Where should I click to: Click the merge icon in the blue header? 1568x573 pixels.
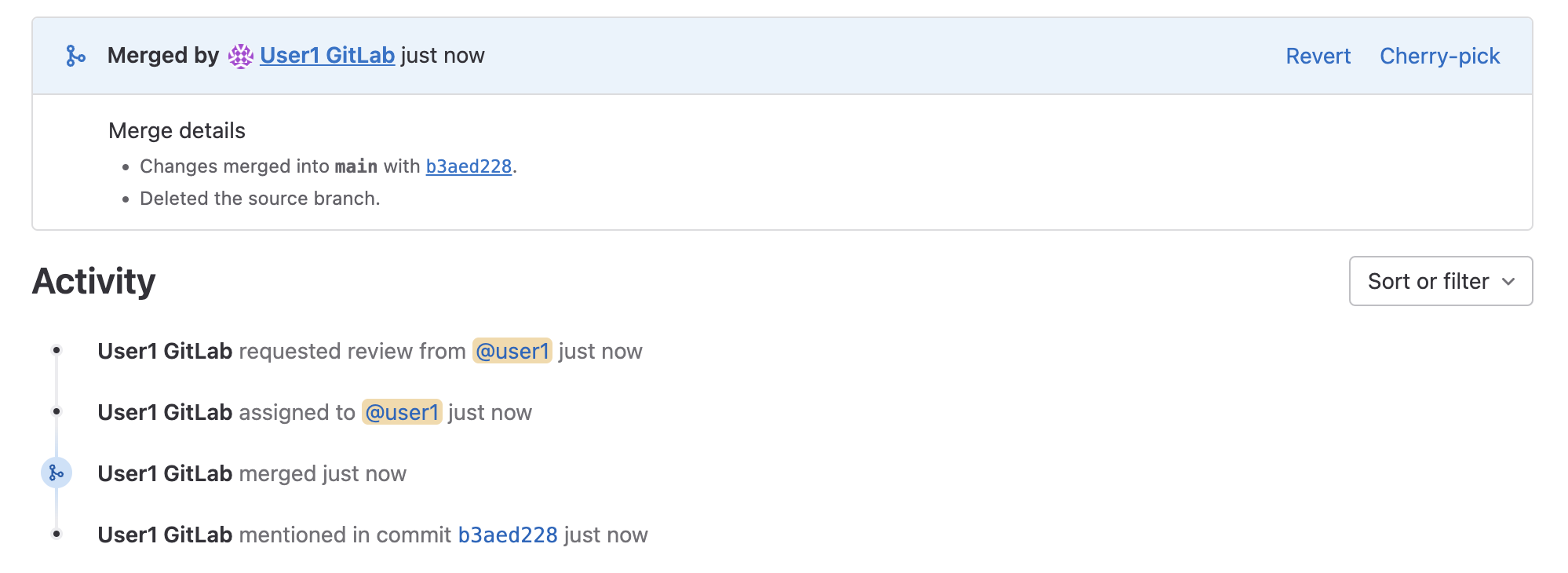click(x=75, y=56)
